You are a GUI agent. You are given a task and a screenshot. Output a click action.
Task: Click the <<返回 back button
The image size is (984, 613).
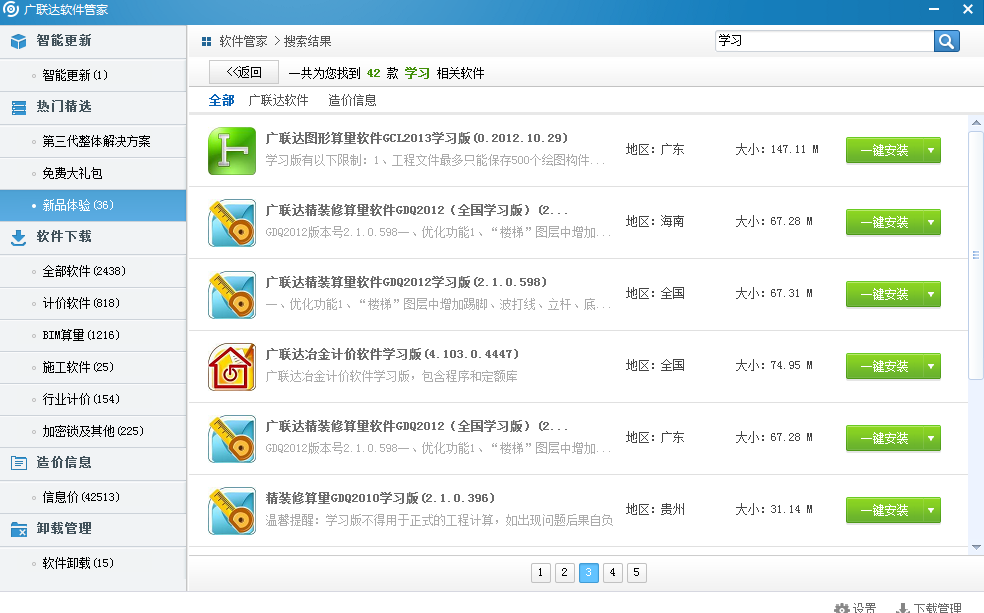243,72
